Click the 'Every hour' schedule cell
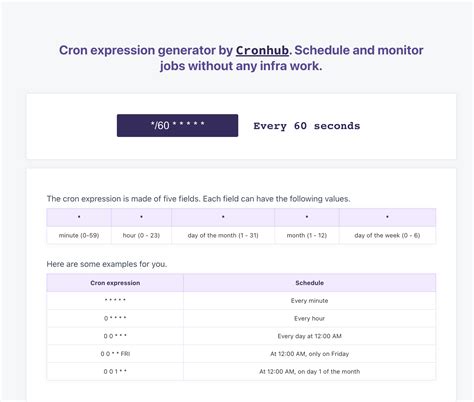The image size is (474, 402). tap(309, 318)
